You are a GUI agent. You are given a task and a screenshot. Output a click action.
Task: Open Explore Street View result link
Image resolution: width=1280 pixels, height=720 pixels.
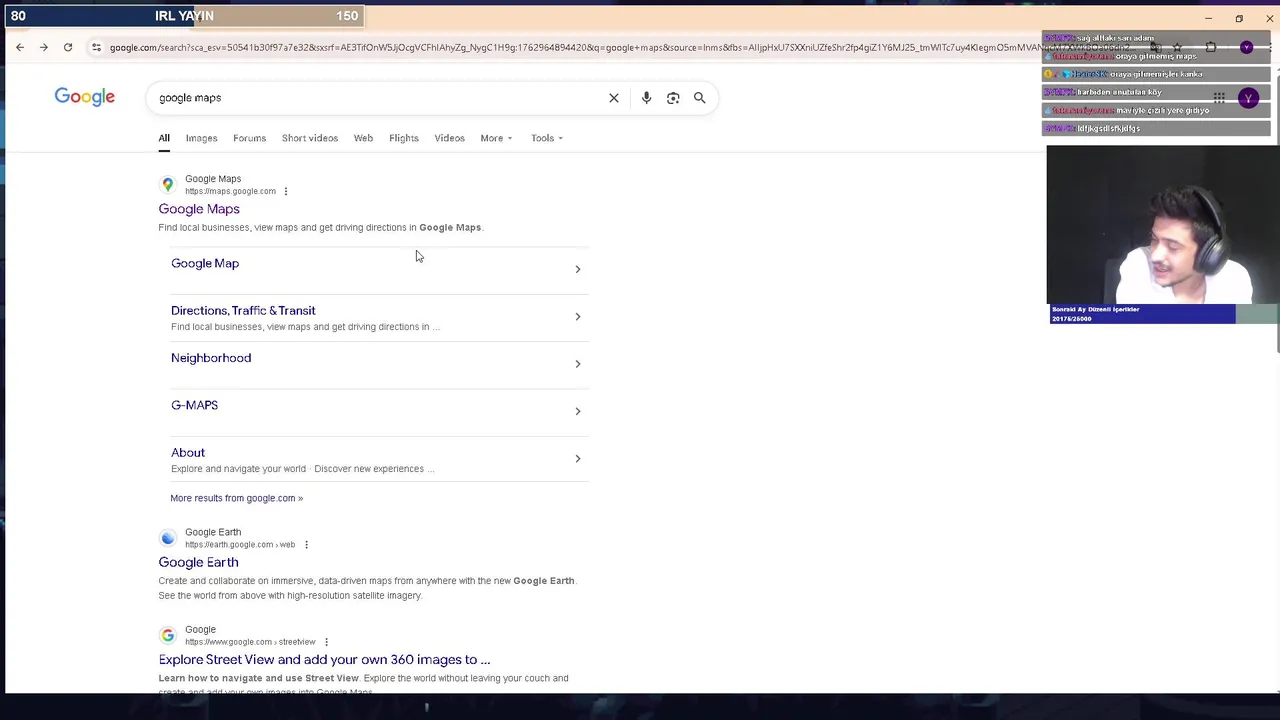(324, 660)
